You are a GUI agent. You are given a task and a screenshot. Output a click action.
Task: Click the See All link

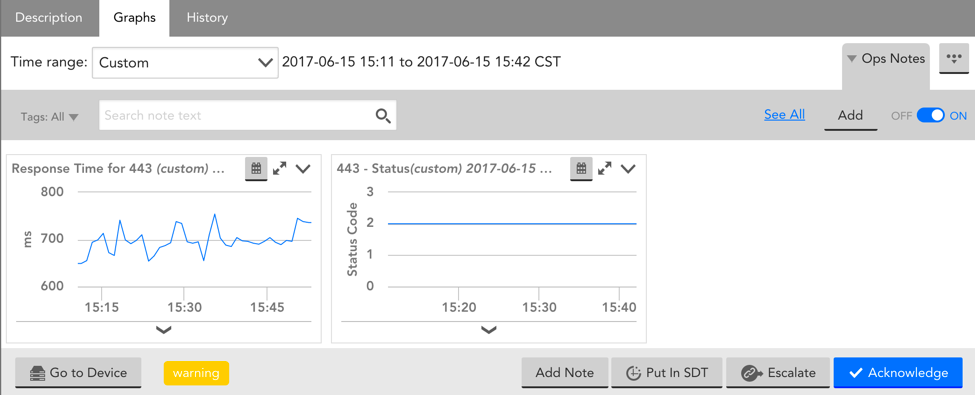(x=784, y=114)
